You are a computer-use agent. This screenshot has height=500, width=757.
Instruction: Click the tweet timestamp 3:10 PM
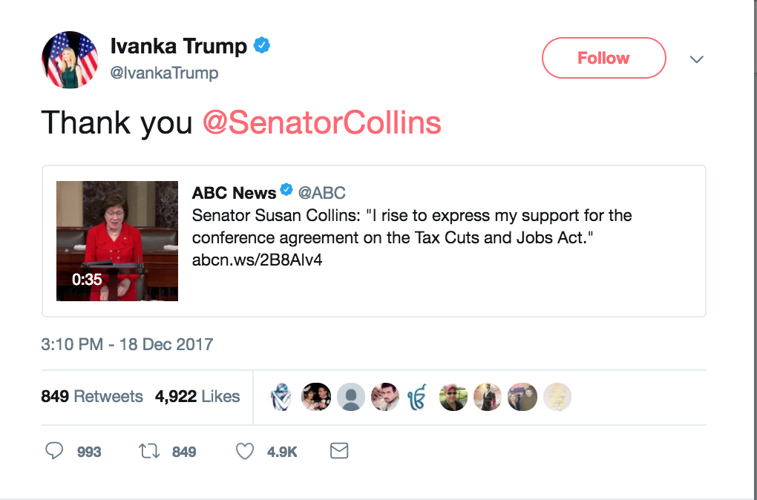tap(126, 345)
